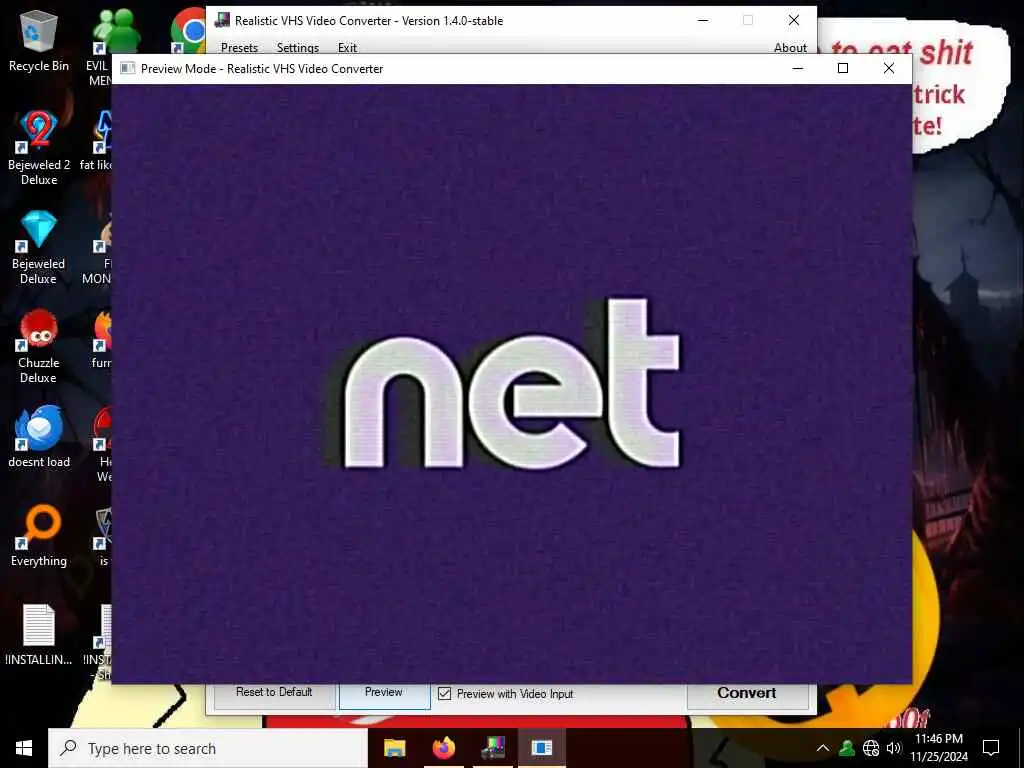This screenshot has height=768, width=1024.
Task: Switch to Preview Mode window taskbar icon
Action: [x=541, y=748]
